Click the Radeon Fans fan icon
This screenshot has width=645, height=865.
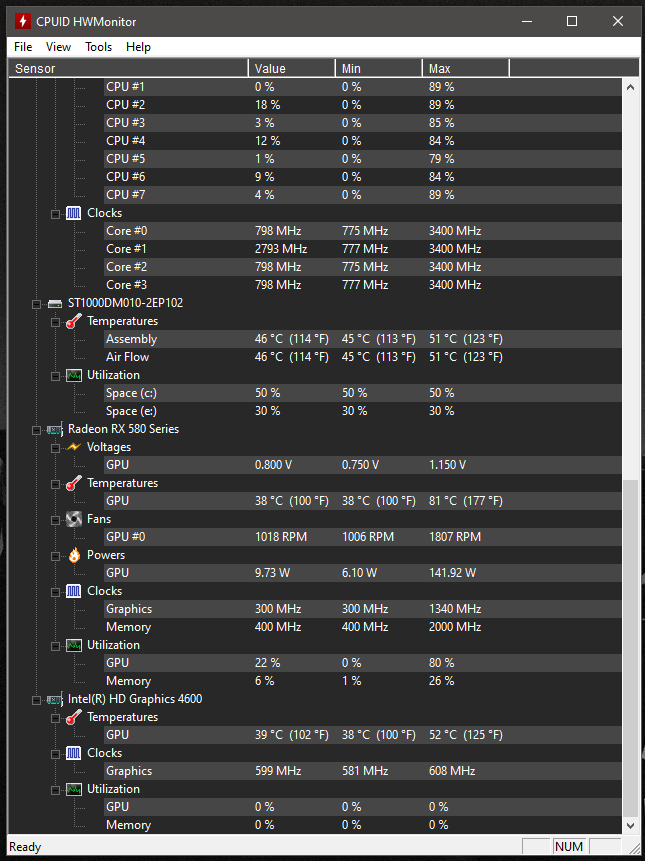click(x=73, y=519)
